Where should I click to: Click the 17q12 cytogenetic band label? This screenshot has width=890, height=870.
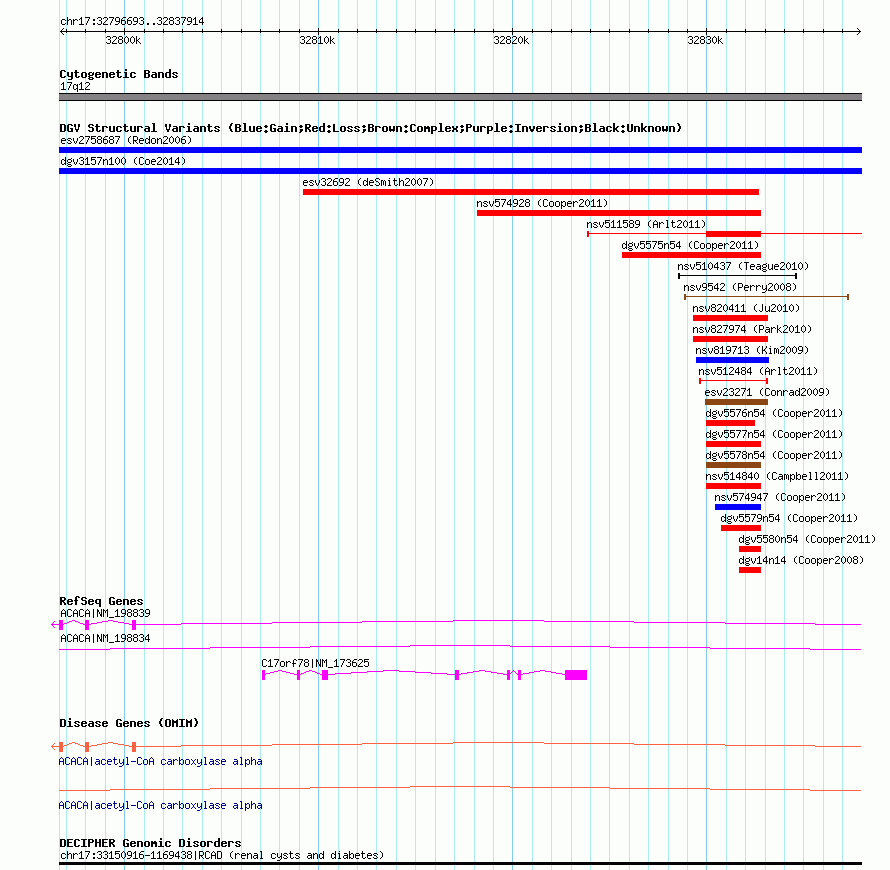point(75,86)
